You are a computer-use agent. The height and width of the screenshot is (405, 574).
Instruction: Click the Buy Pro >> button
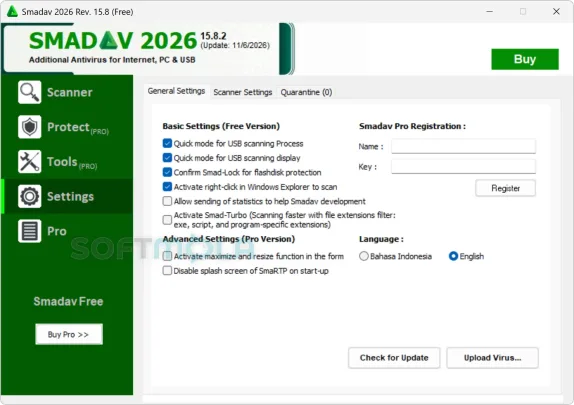tap(69, 334)
